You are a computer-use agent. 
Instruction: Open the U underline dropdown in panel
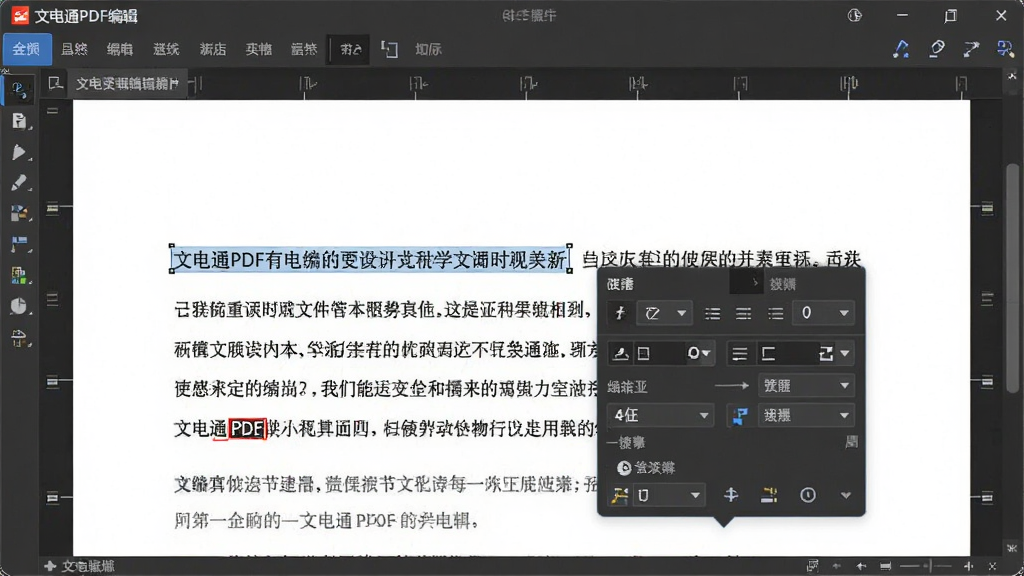(x=668, y=496)
